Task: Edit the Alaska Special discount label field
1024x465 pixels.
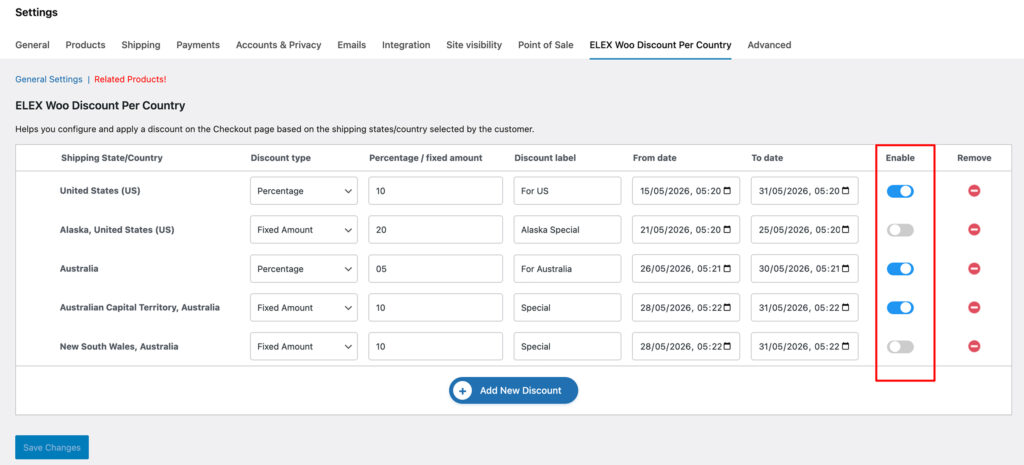Action: coord(567,230)
